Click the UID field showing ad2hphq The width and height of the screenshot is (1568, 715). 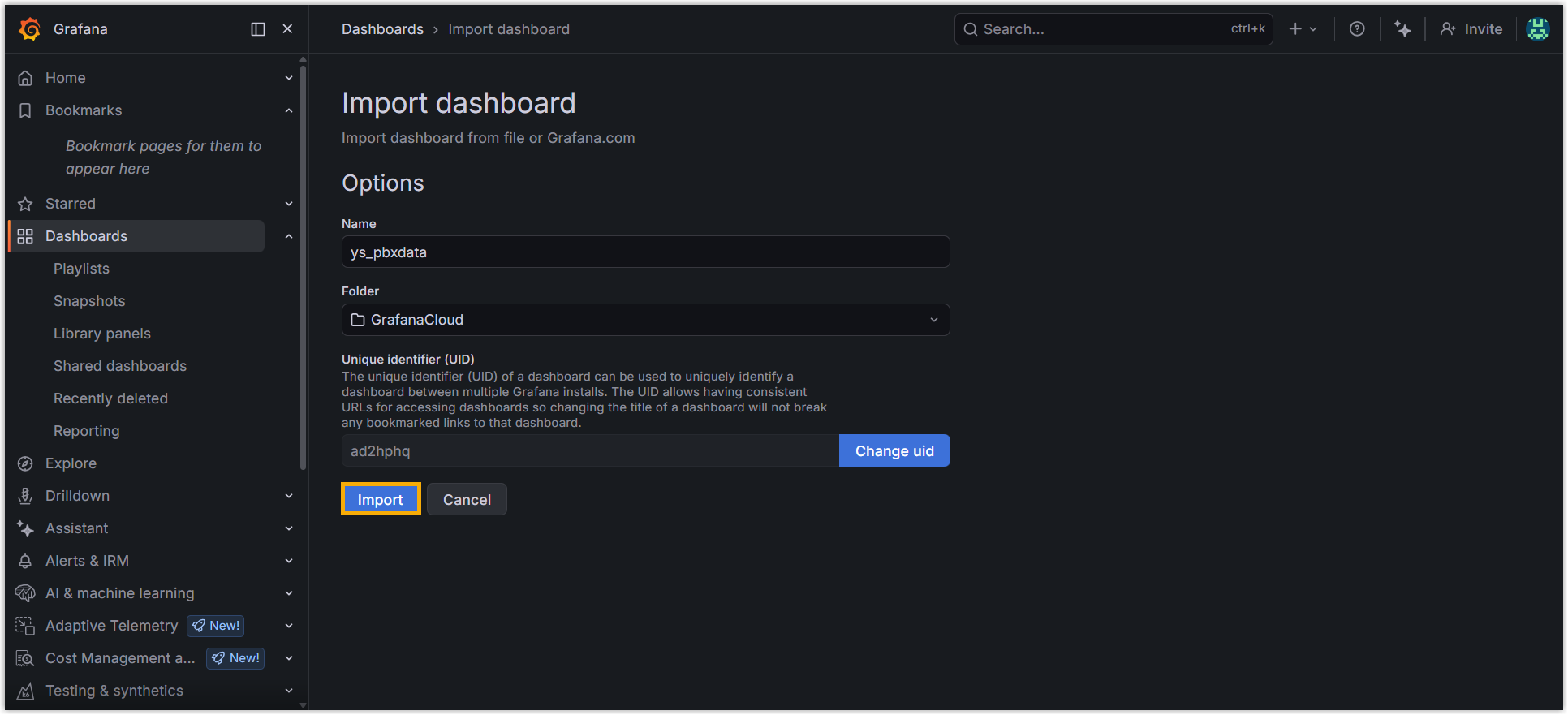click(590, 450)
